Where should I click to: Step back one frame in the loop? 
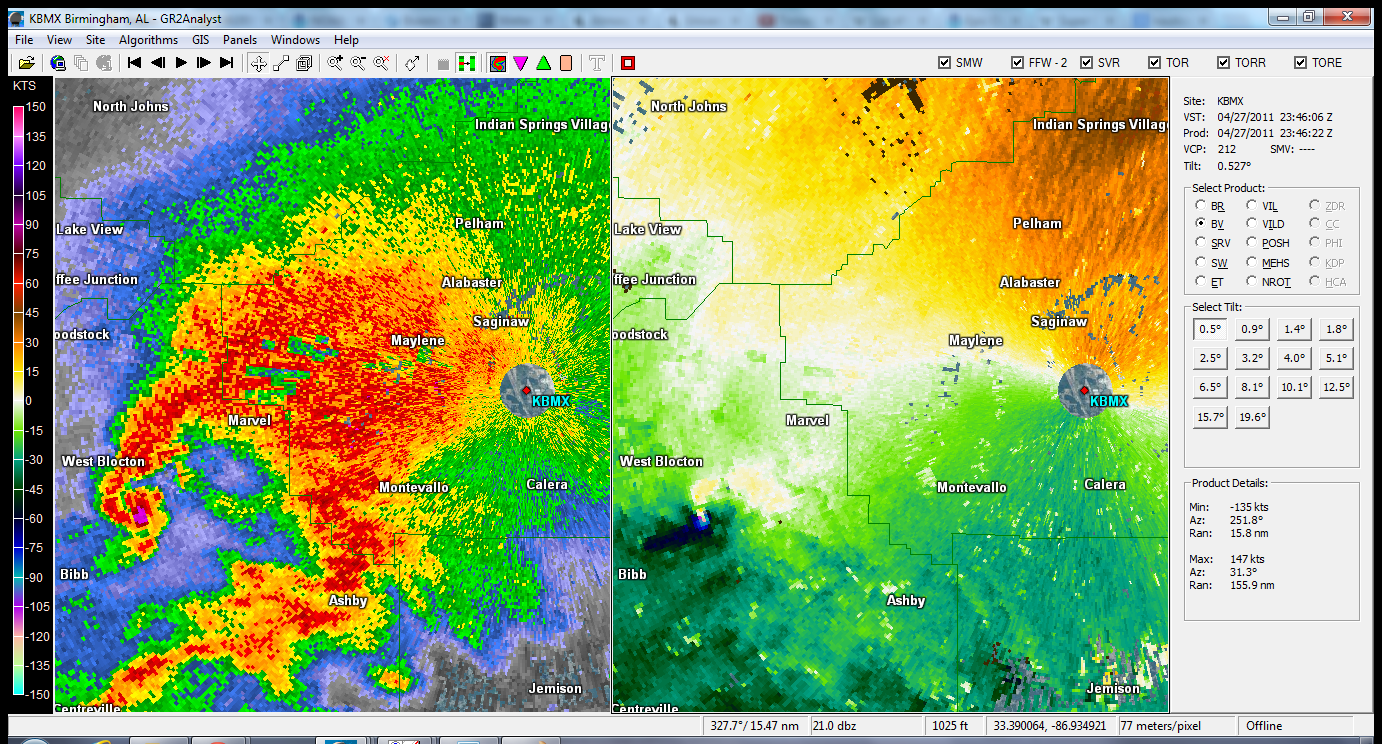(158, 63)
